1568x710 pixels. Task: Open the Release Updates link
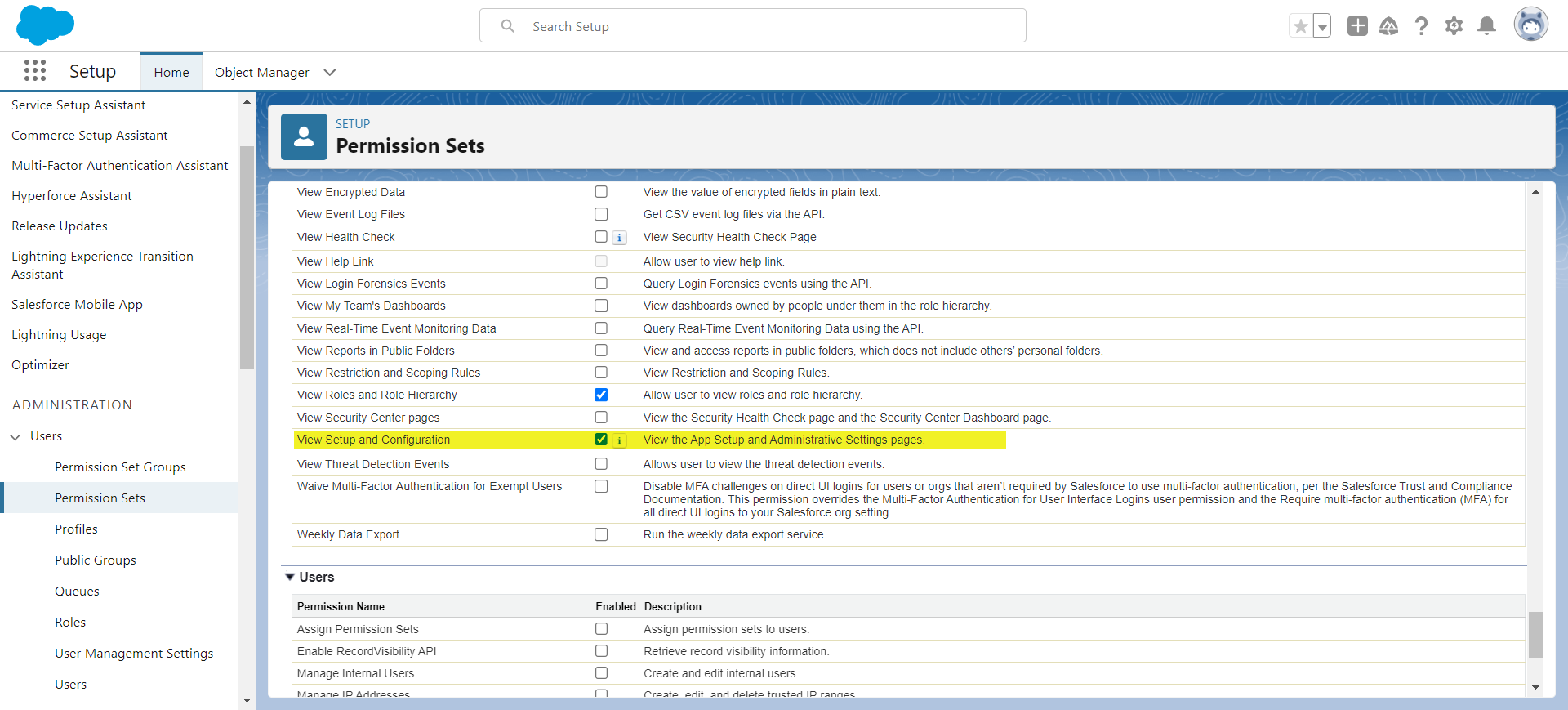60,226
